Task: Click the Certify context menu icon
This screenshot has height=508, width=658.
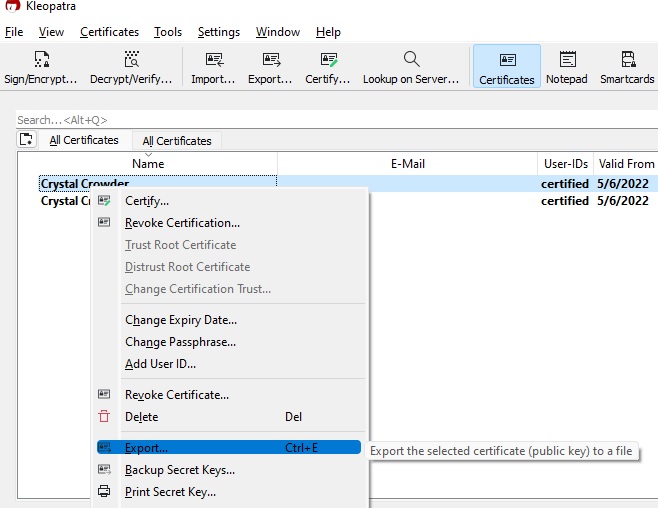Action: click(x=104, y=201)
